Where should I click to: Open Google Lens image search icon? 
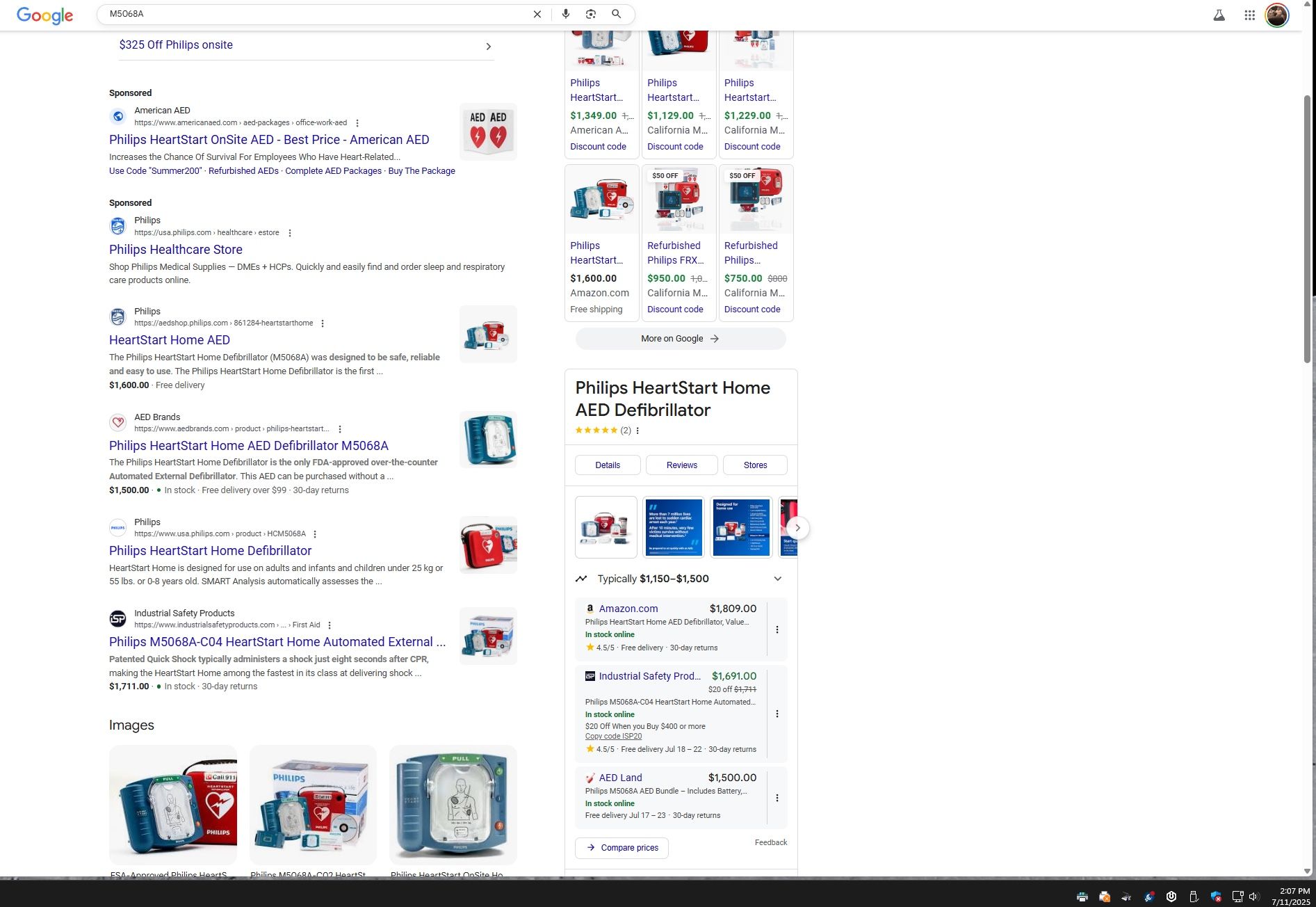point(591,14)
